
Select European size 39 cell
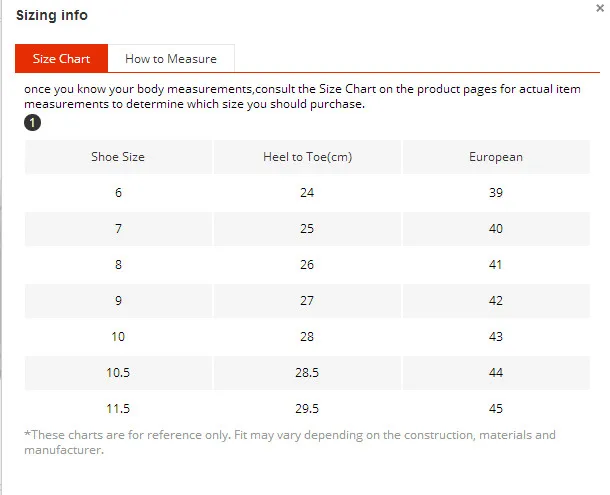click(x=495, y=193)
